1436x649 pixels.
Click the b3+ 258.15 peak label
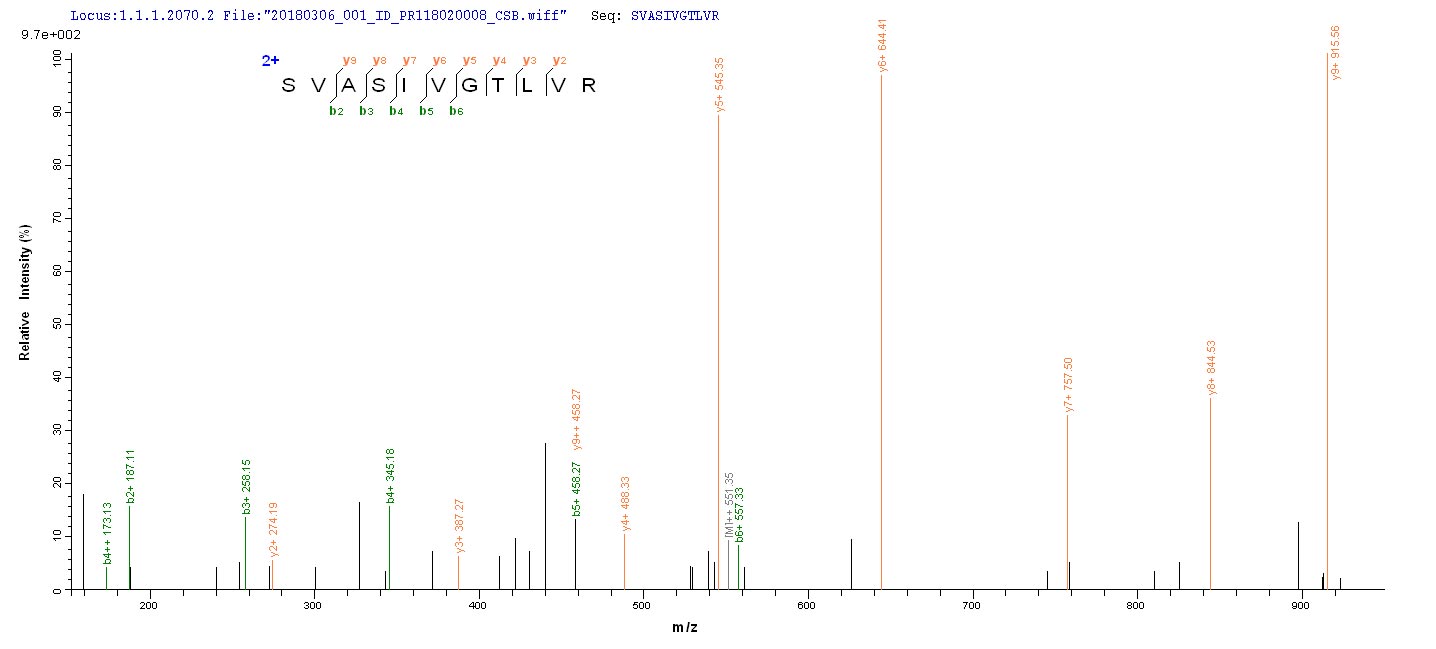(247, 487)
